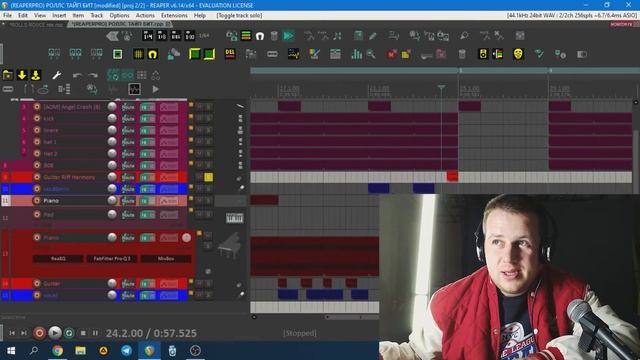Click the 24.2.00 / 0:57.525 time display
Screen dimensions: 640x360
(151, 333)
